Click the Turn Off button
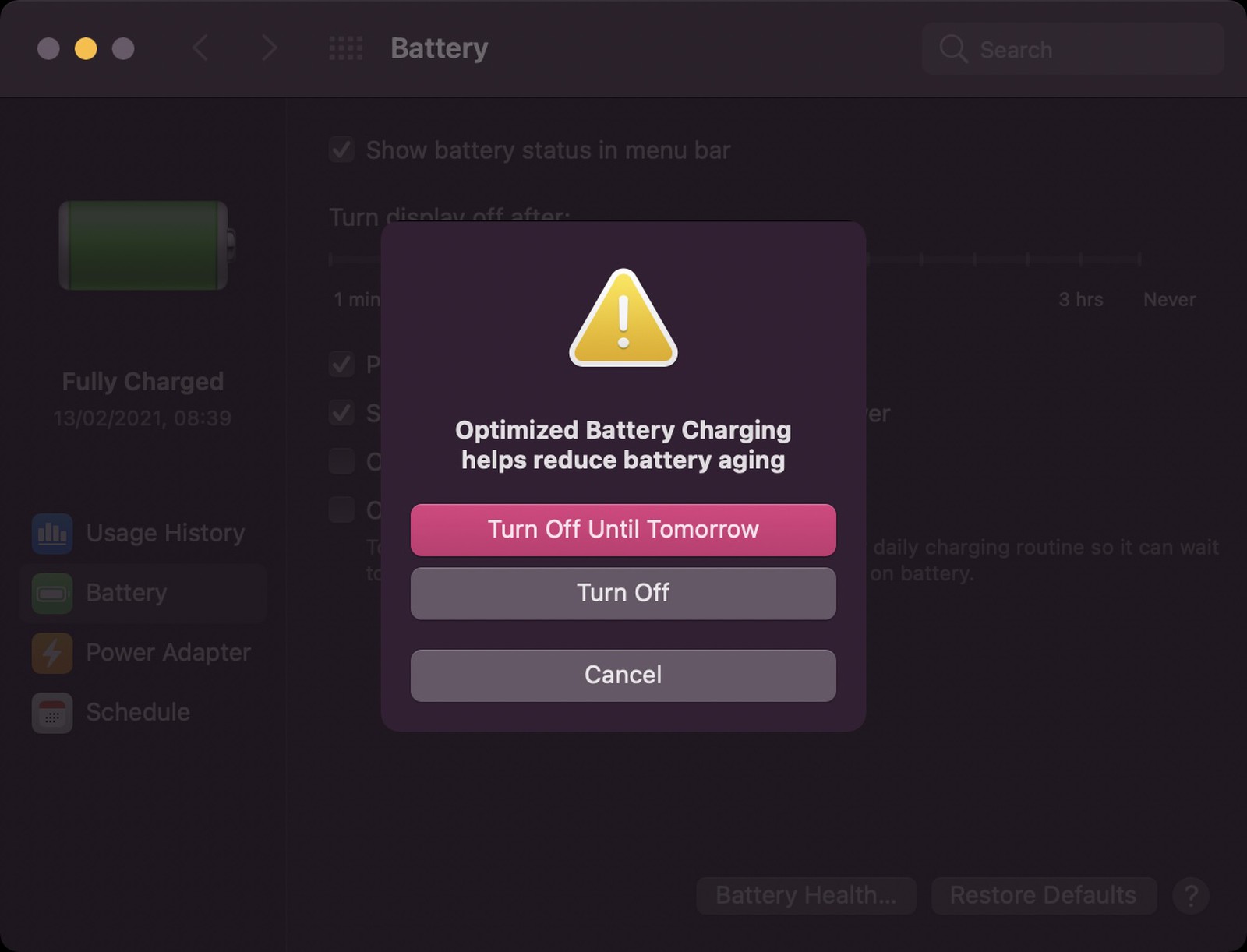Image resolution: width=1247 pixels, height=952 pixels. (x=622, y=593)
